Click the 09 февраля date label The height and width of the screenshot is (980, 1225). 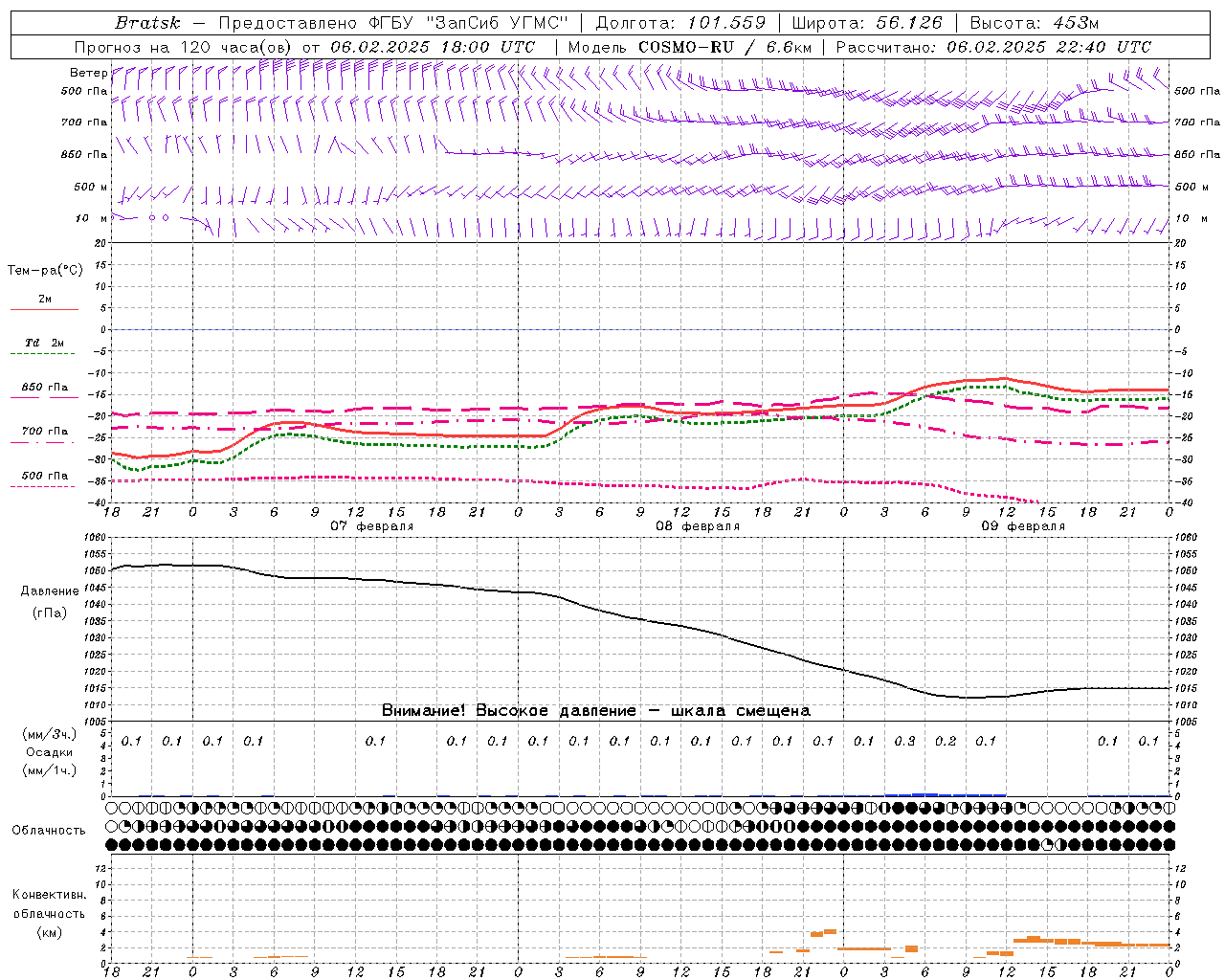click(1023, 526)
